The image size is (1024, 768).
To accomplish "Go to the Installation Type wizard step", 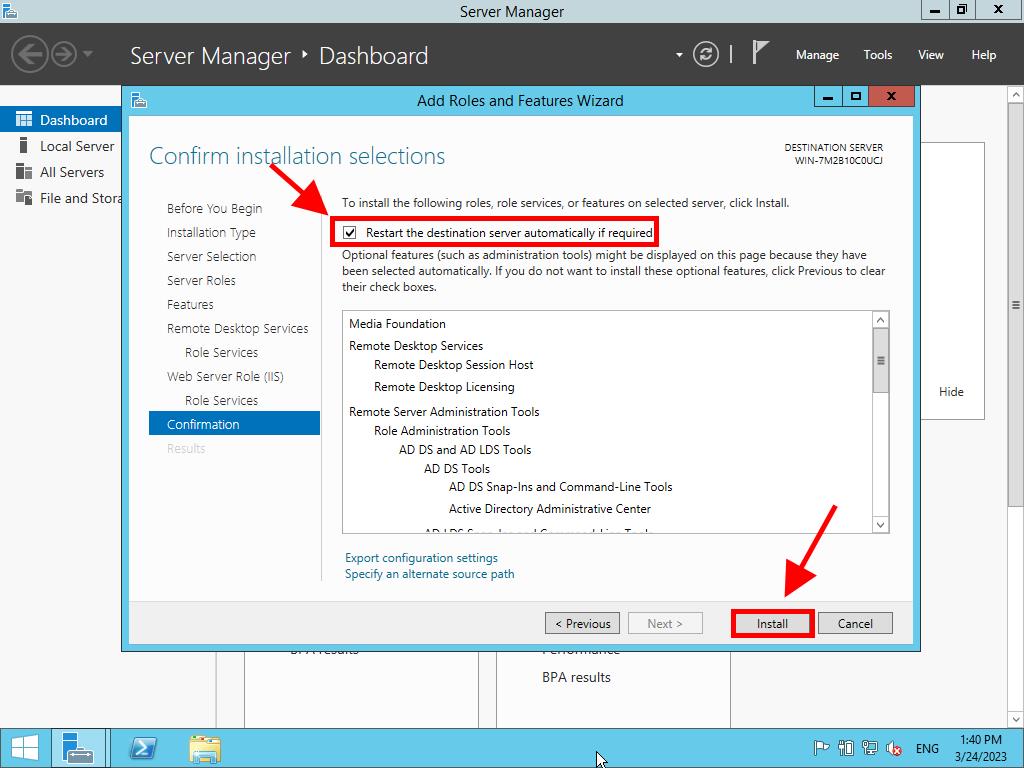I will (211, 232).
